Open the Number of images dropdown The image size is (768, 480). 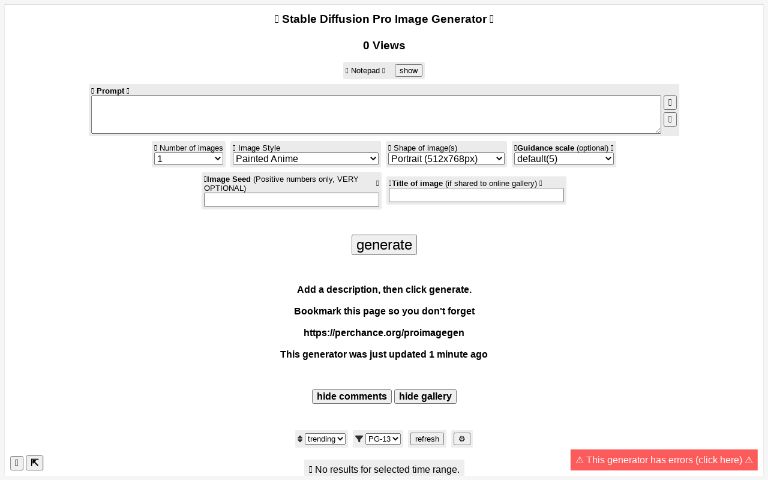[189, 158]
